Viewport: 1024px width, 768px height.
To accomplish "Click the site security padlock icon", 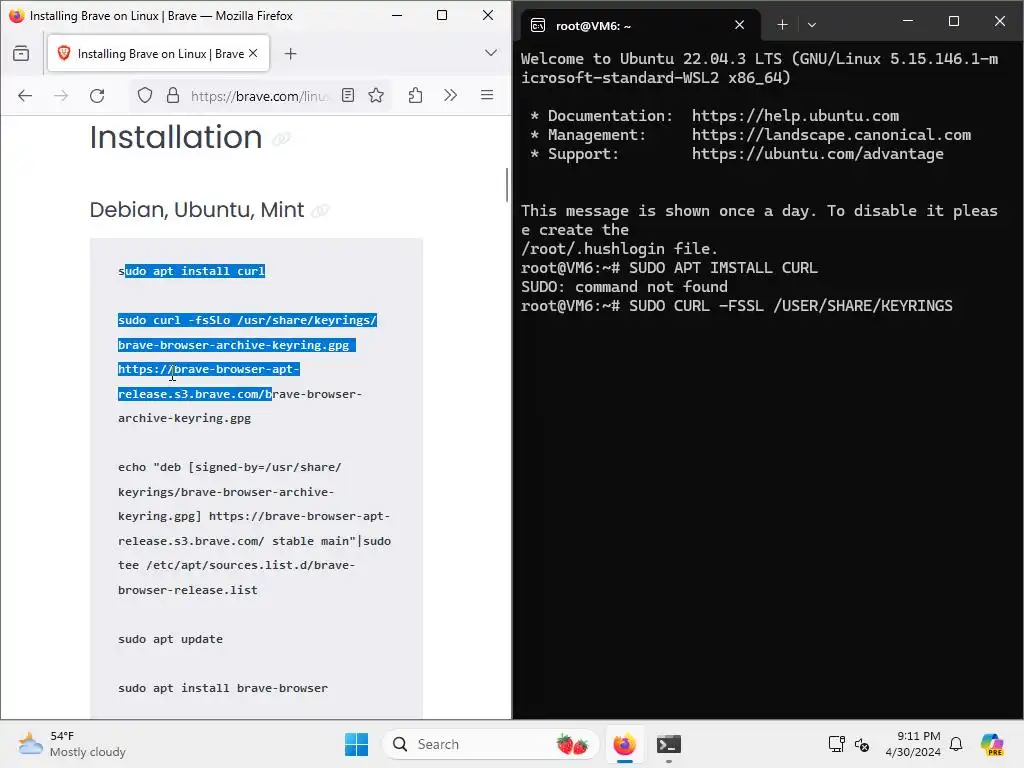I will pos(173,96).
